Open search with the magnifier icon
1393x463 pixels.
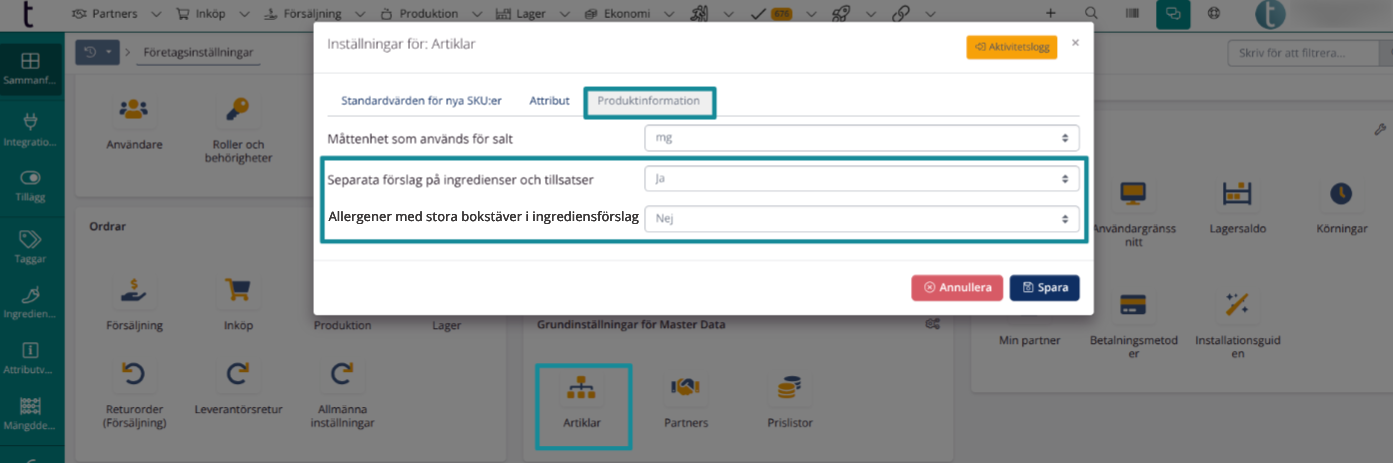pyautogui.click(x=1091, y=14)
